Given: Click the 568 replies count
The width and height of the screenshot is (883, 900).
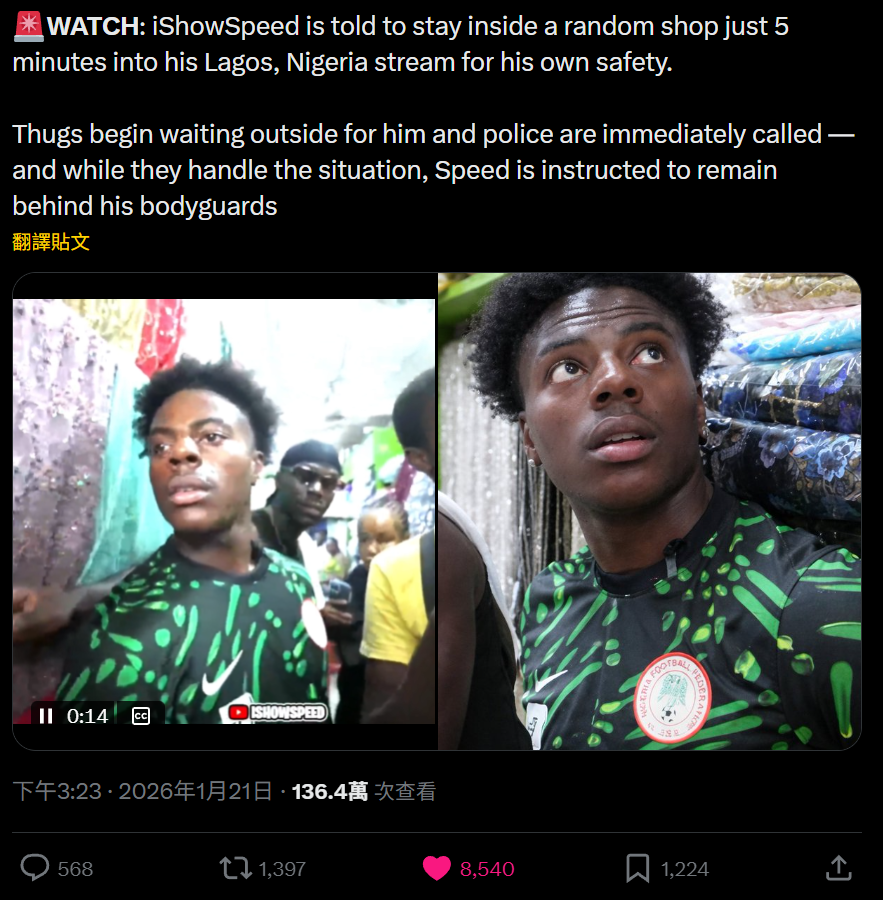Looking at the screenshot, I should (75, 869).
